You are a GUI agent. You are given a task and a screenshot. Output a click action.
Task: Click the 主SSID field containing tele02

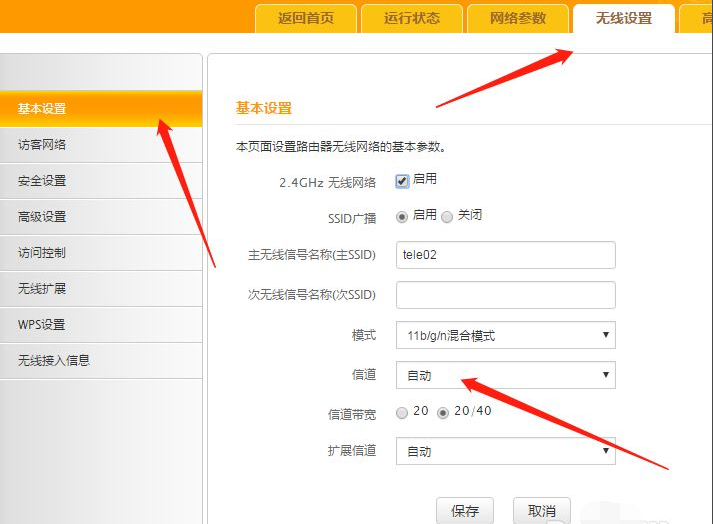coord(506,255)
